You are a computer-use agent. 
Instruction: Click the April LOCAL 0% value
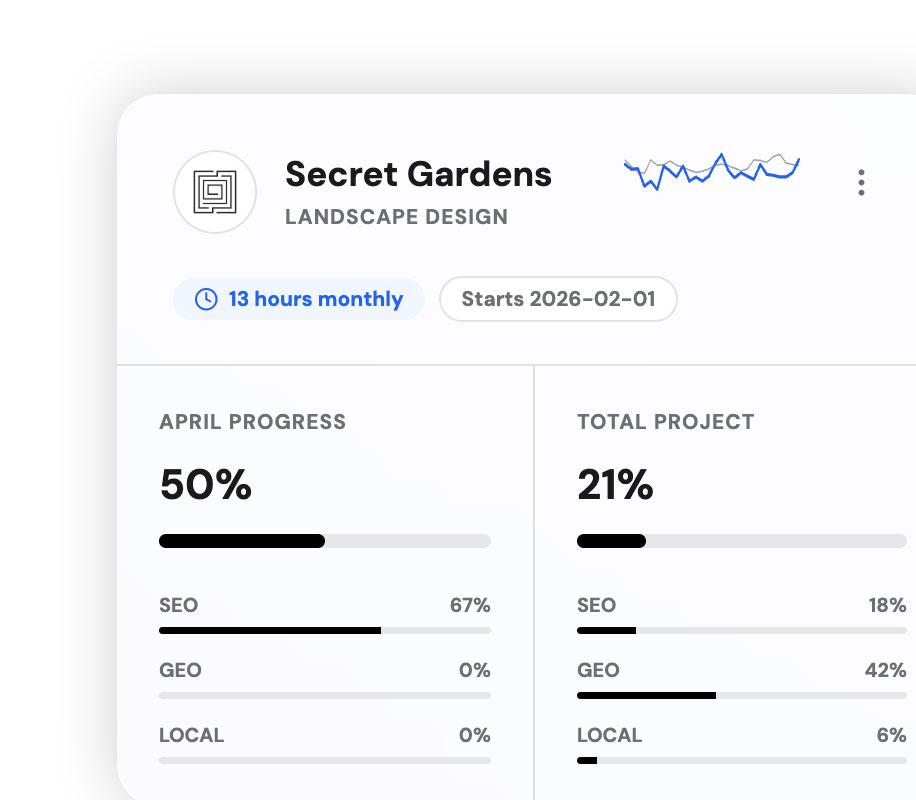(474, 735)
